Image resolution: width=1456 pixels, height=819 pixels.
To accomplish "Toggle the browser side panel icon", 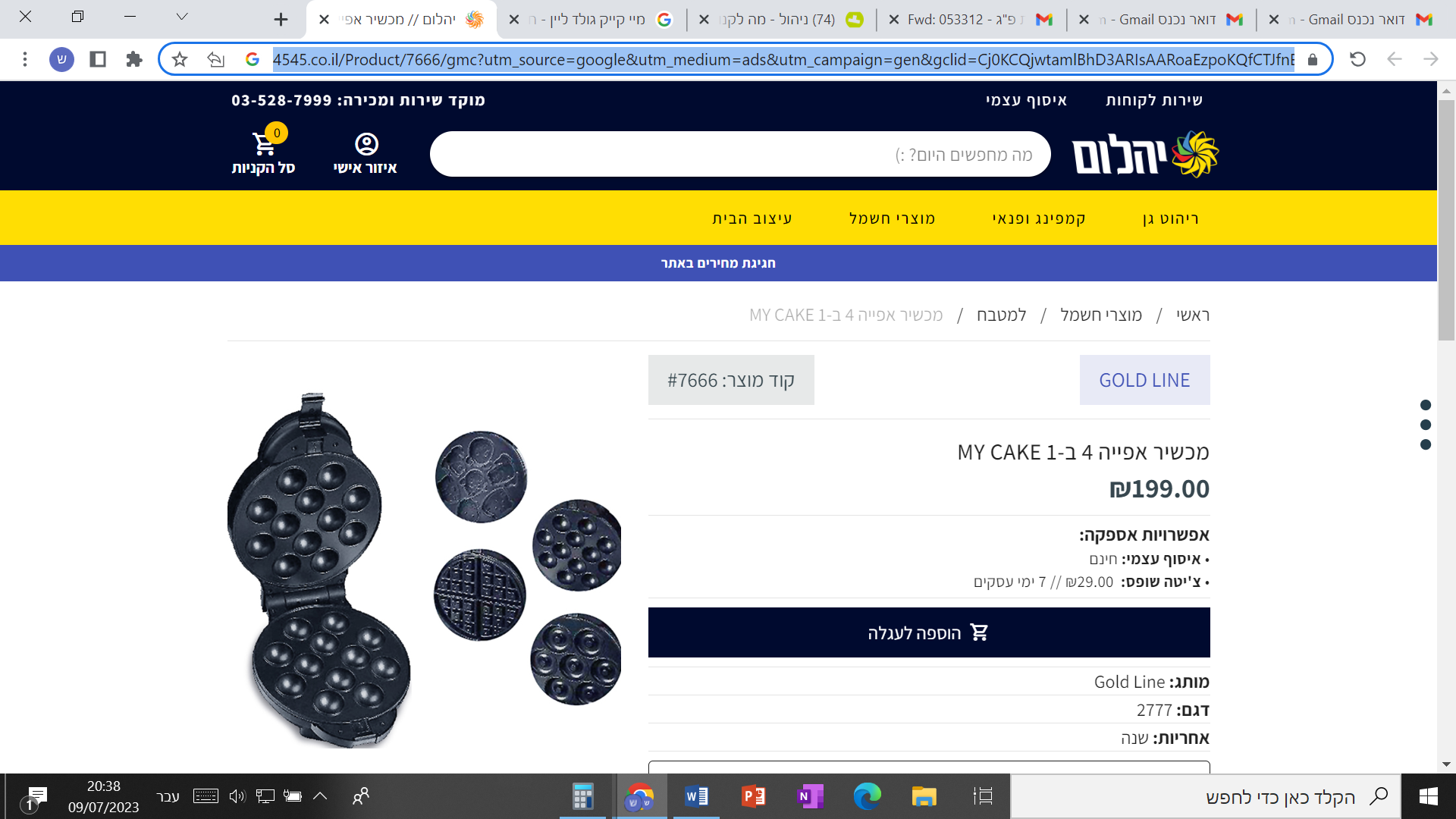I will tap(98, 59).
